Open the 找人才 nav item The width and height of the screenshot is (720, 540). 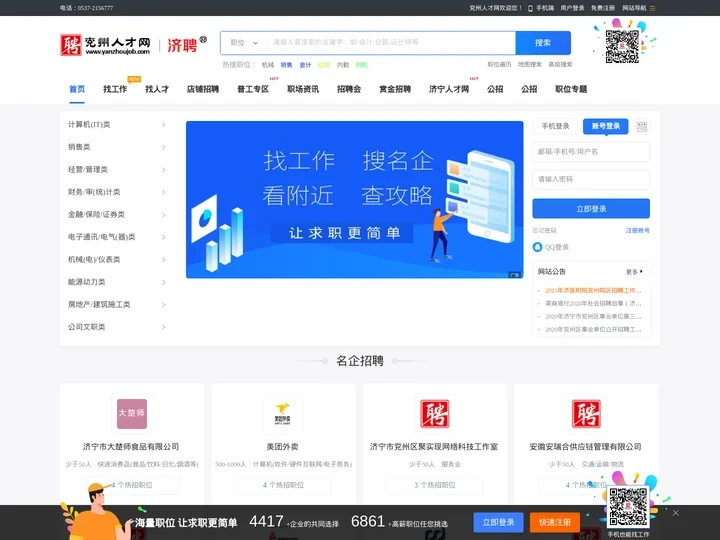157,89
